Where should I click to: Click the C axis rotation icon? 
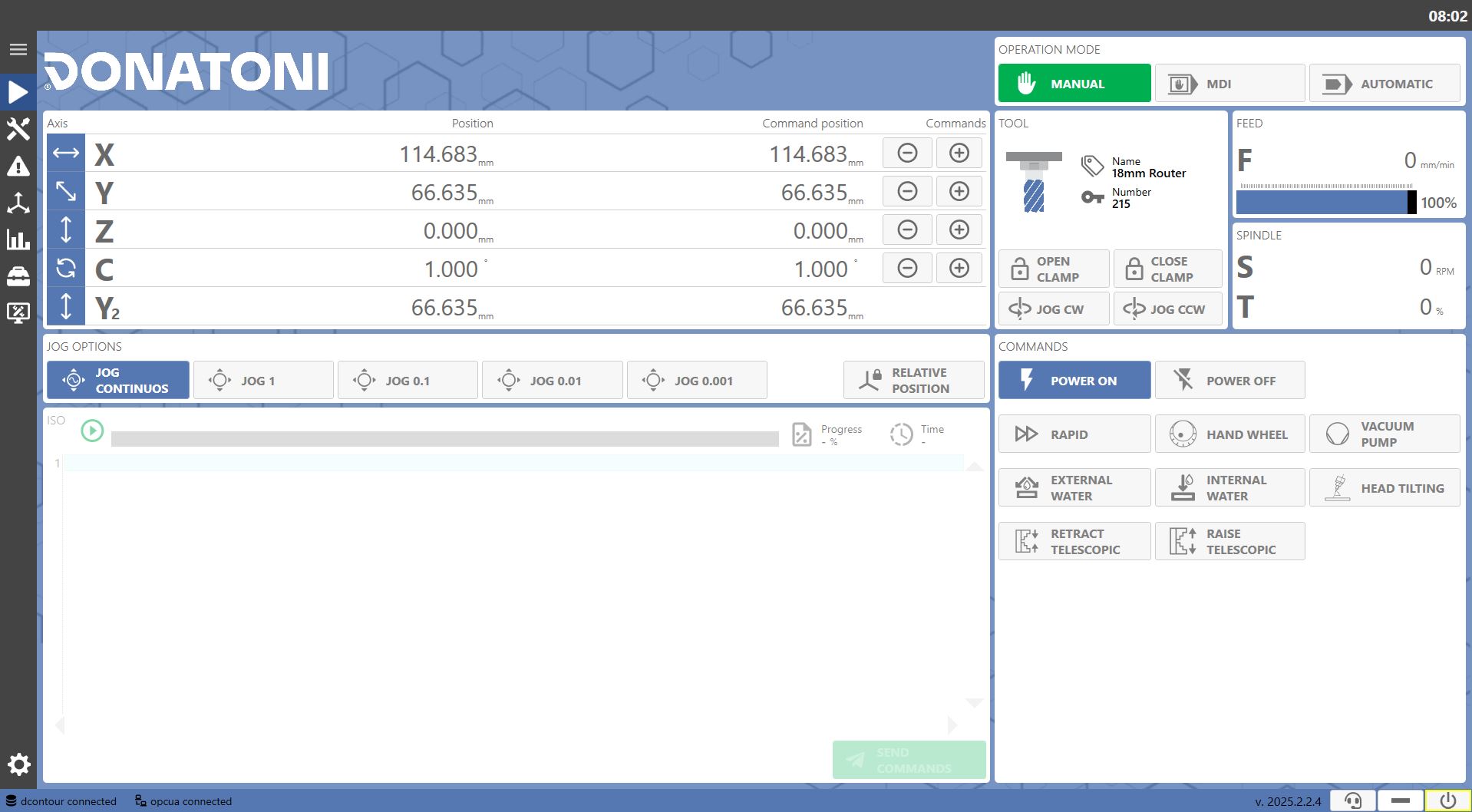66,269
